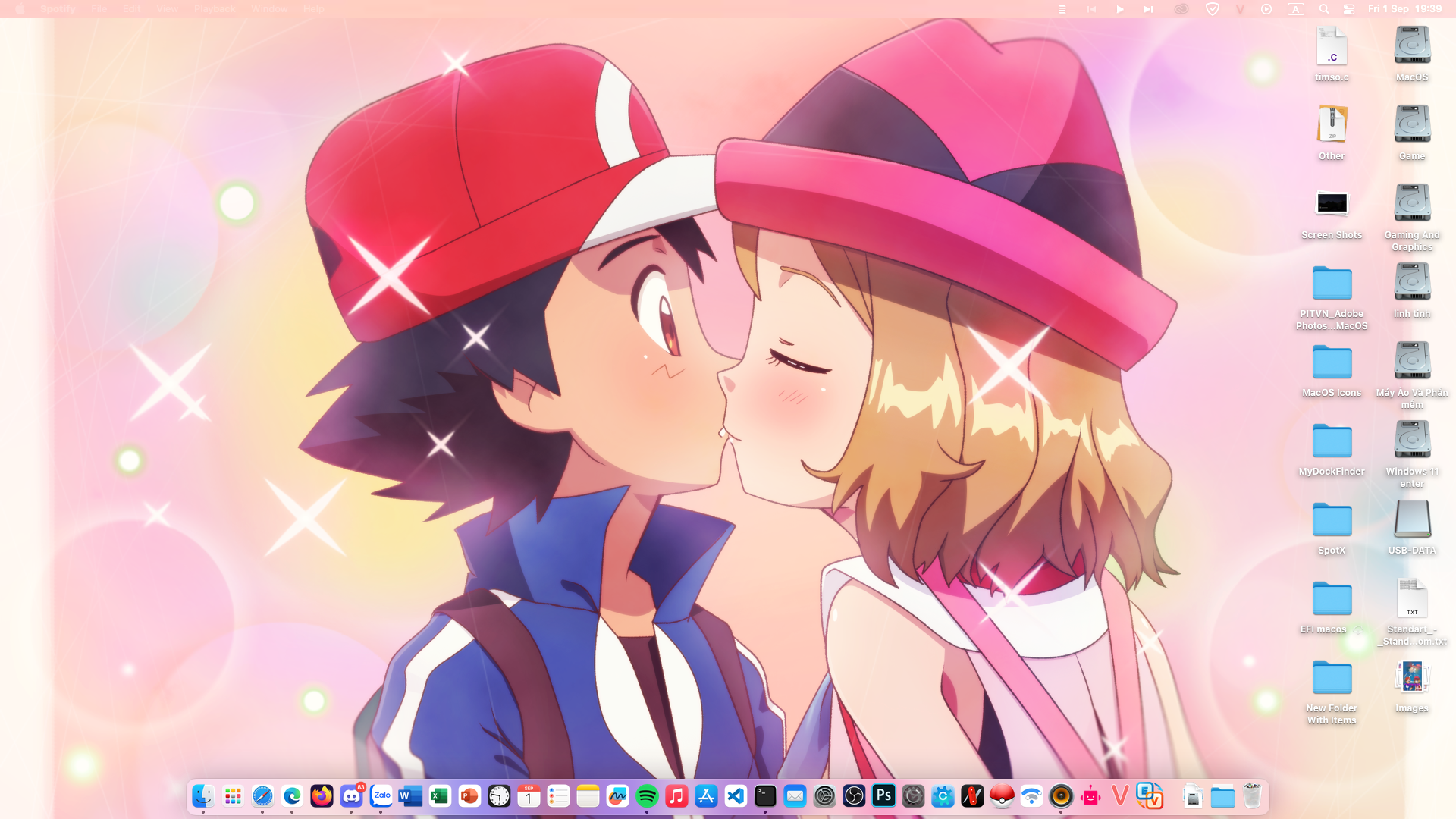1456x819 pixels.
Task: Launch Photoshop from the dock
Action: click(x=883, y=796)
